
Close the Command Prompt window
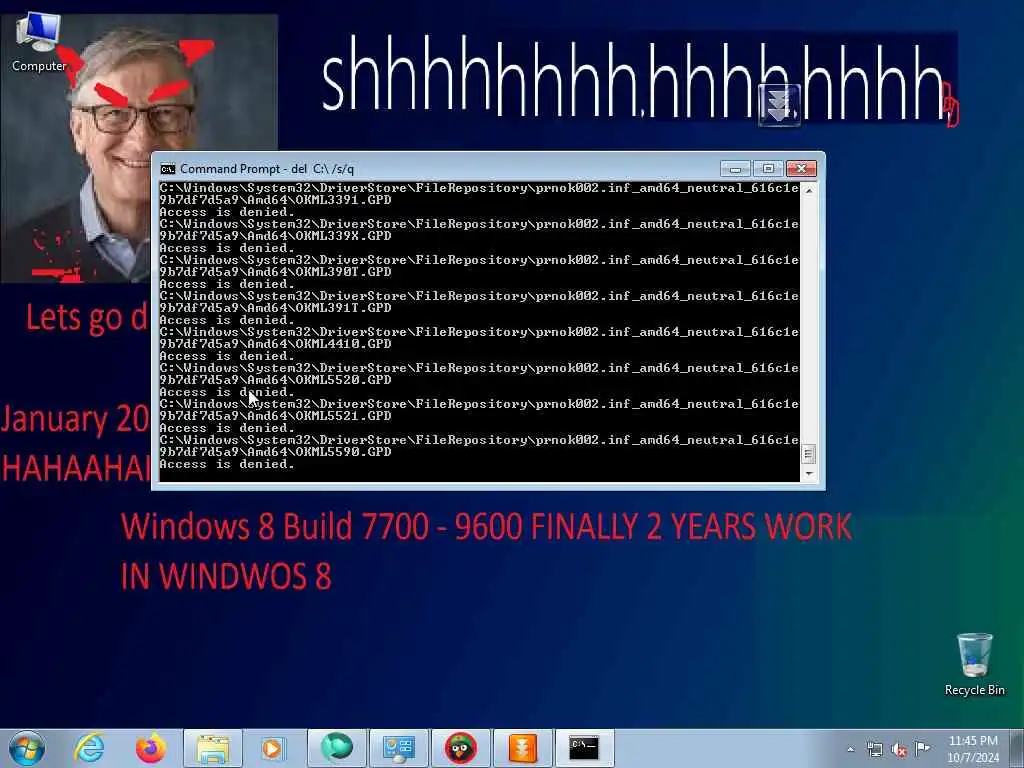click(x=801, y=169)
